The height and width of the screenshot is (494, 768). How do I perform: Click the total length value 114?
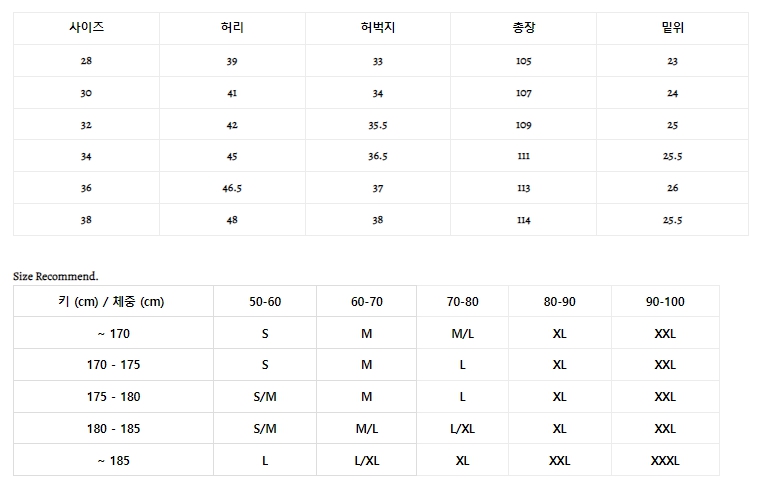524,220
